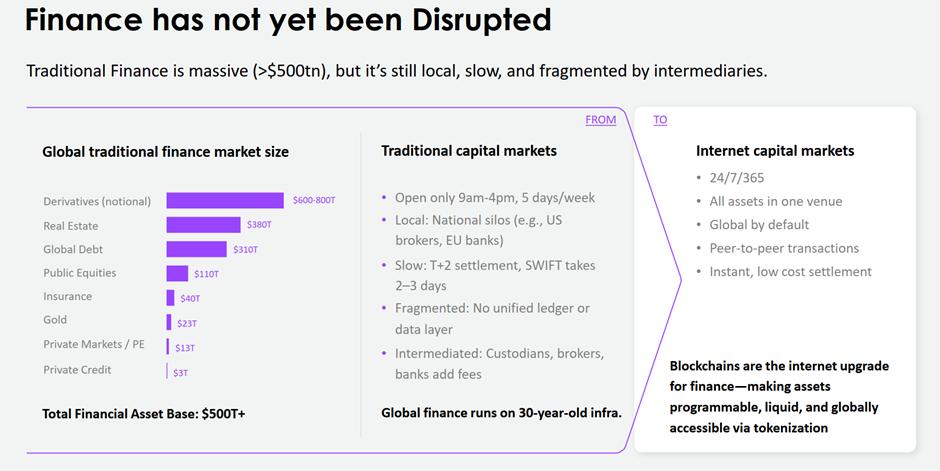Click the Private Credit $3T label
This screenshot has height=471, width=940.
coord(180,373)
